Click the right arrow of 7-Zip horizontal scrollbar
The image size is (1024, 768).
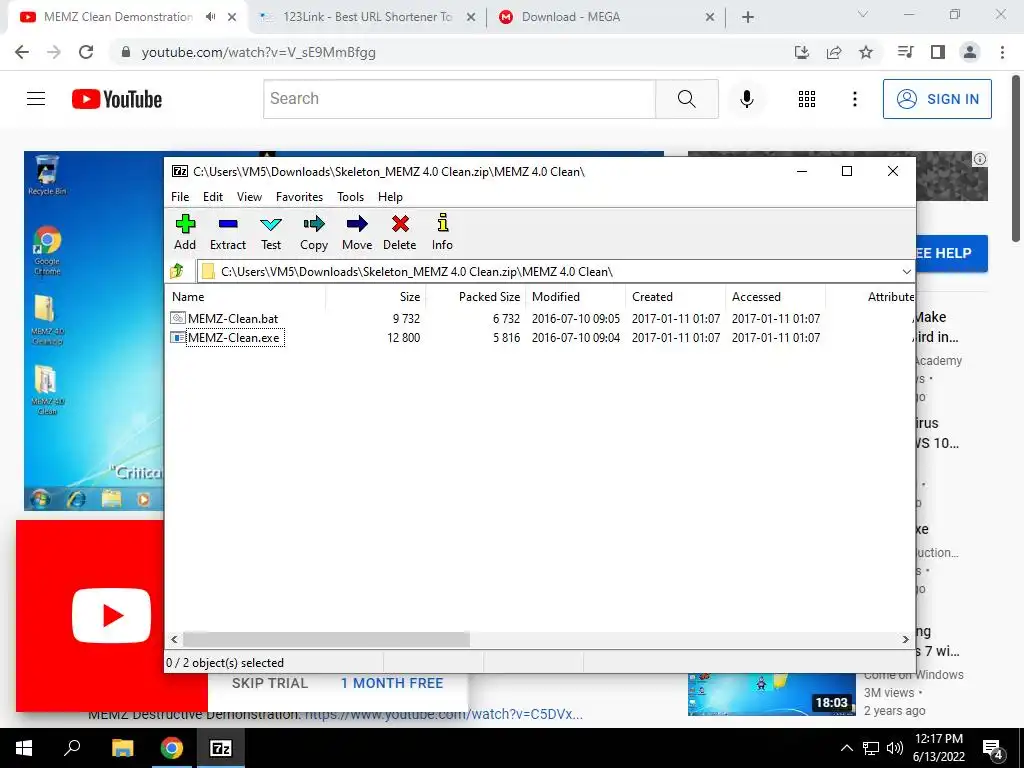(x=906, y=639)
